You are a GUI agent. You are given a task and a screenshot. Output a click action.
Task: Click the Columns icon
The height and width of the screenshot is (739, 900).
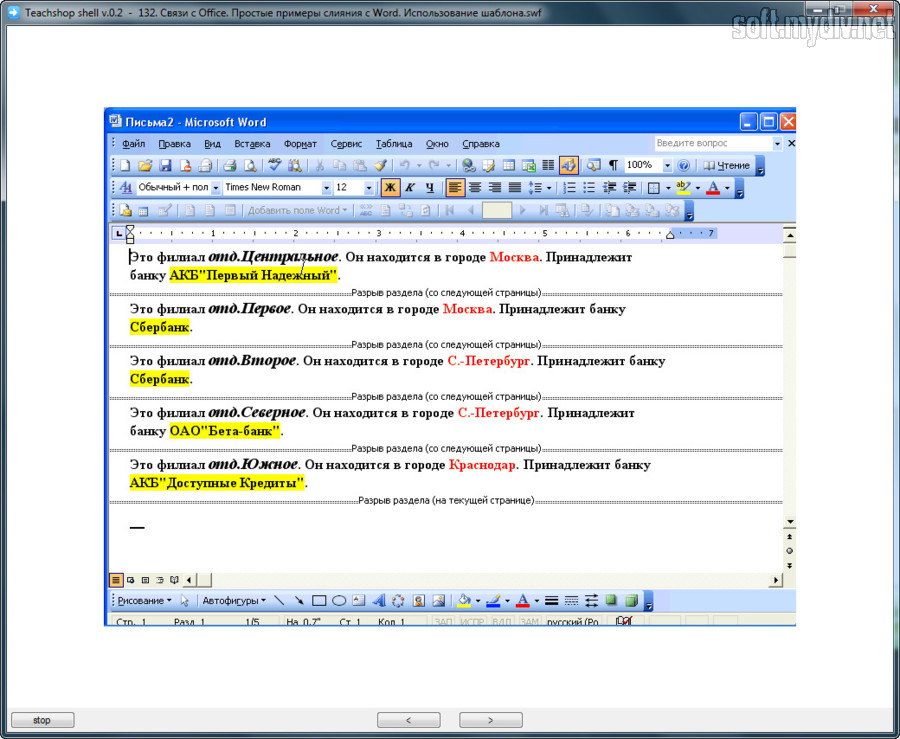548,166
